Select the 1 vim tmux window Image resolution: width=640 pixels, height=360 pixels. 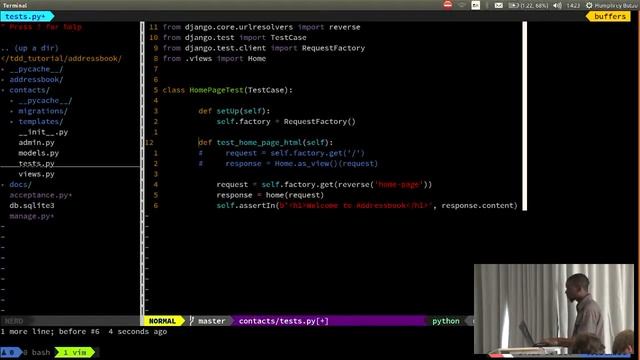(75, 352)
